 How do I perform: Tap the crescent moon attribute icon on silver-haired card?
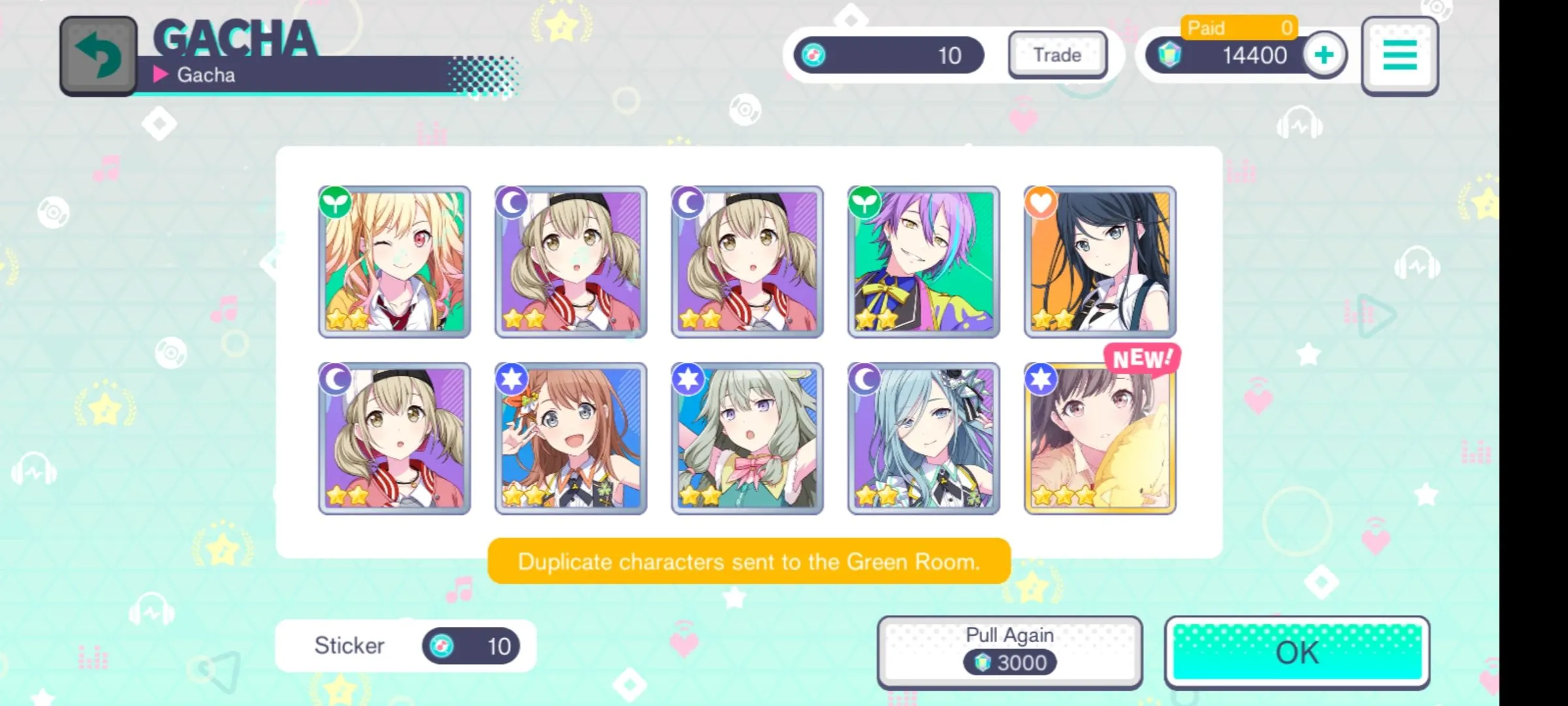coord(865,379)
